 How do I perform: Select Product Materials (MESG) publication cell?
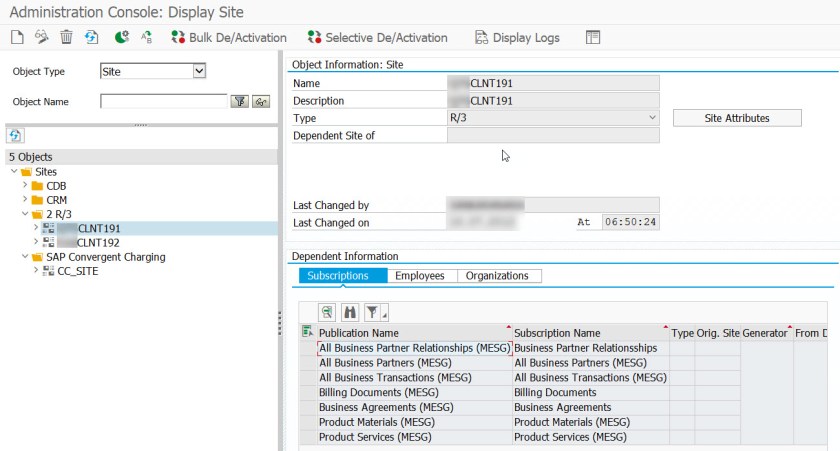pyautogui.click(x=414, y=423)
